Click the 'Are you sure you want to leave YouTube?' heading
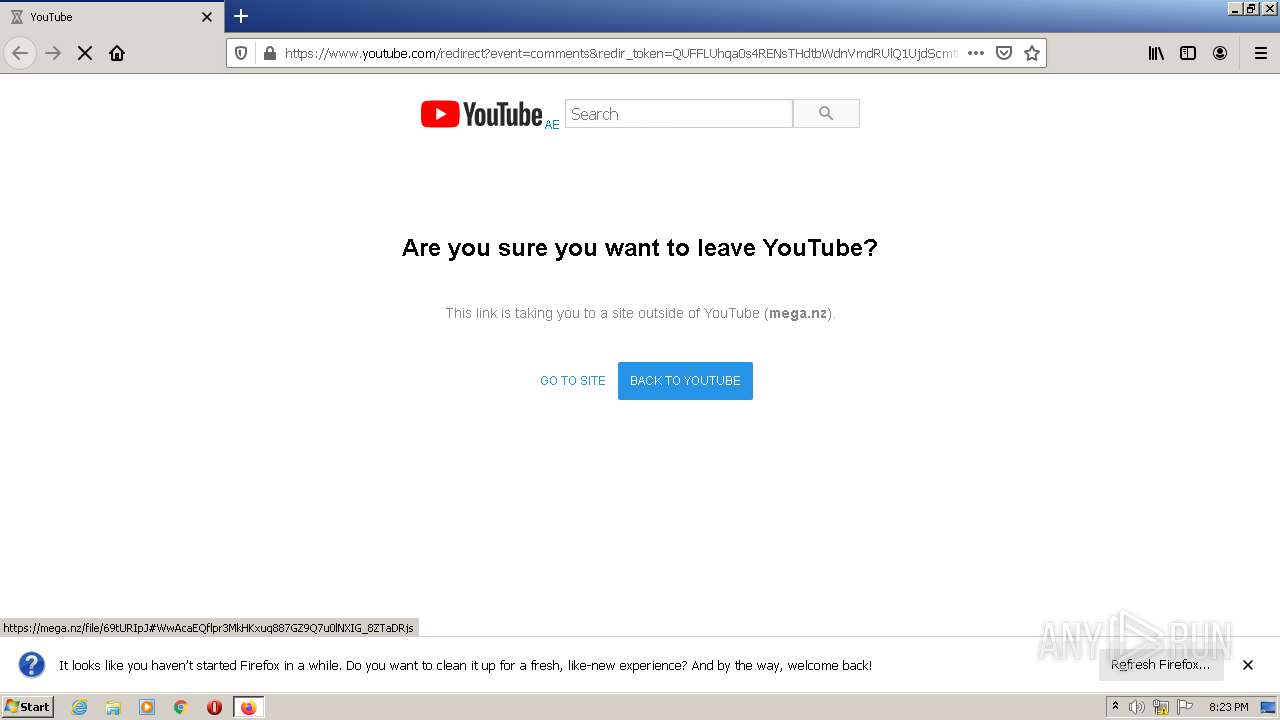 point(640,248)
